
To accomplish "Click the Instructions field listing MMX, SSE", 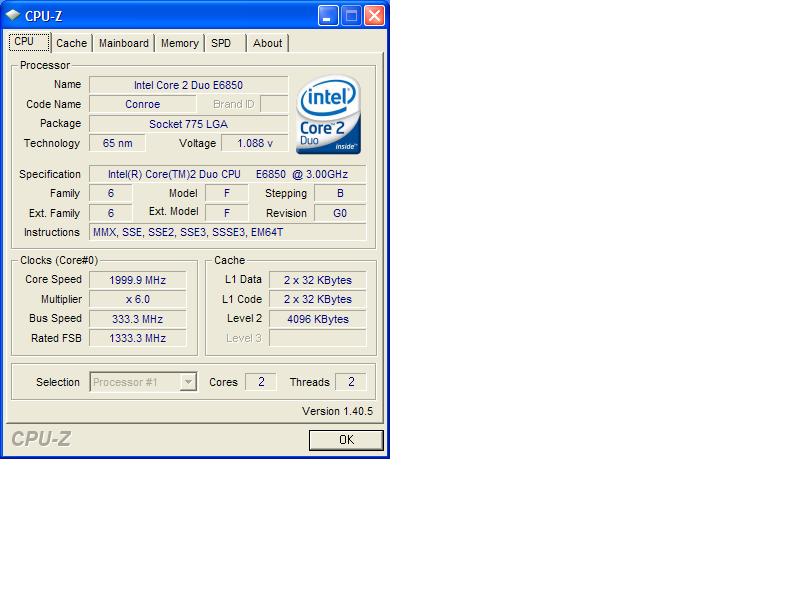I will coord(227,232).
